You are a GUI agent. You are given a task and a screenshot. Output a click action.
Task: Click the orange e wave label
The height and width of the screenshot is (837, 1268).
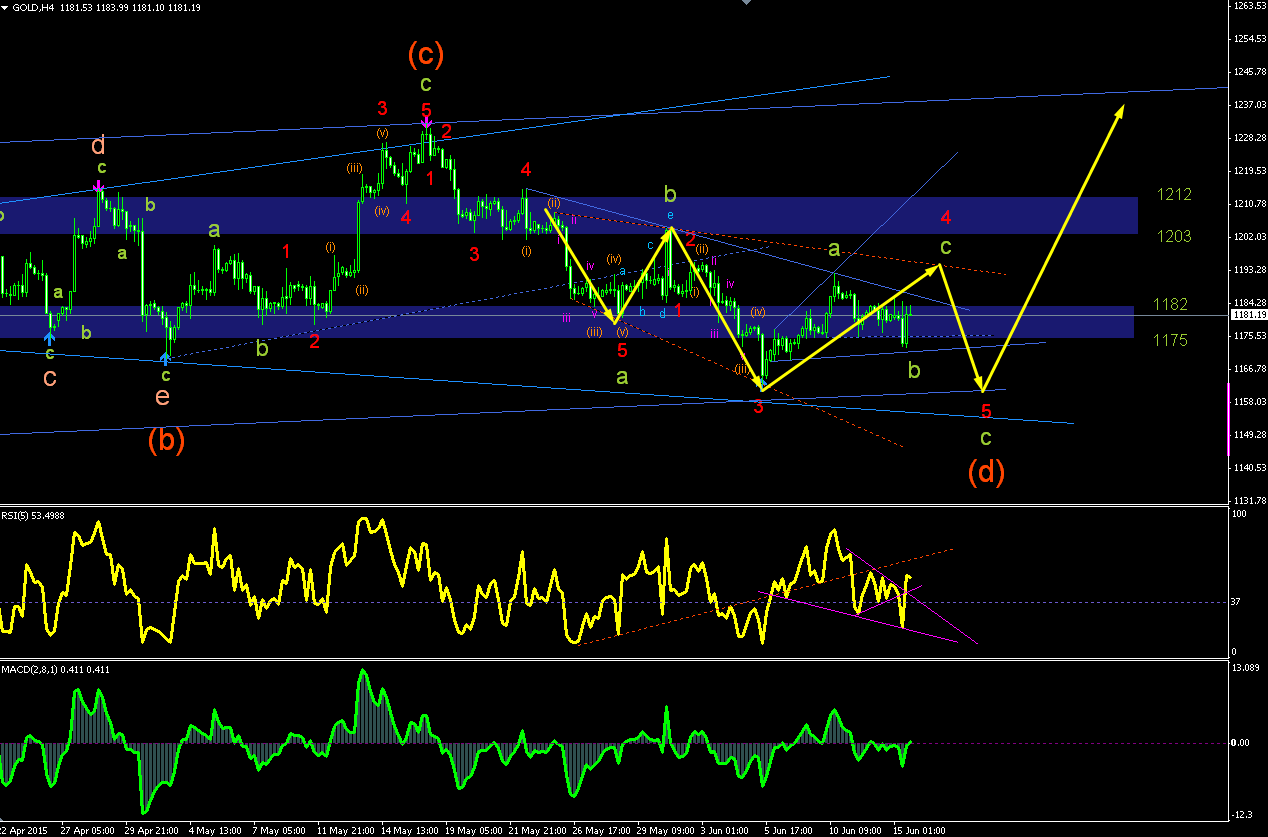click(163, 397)
